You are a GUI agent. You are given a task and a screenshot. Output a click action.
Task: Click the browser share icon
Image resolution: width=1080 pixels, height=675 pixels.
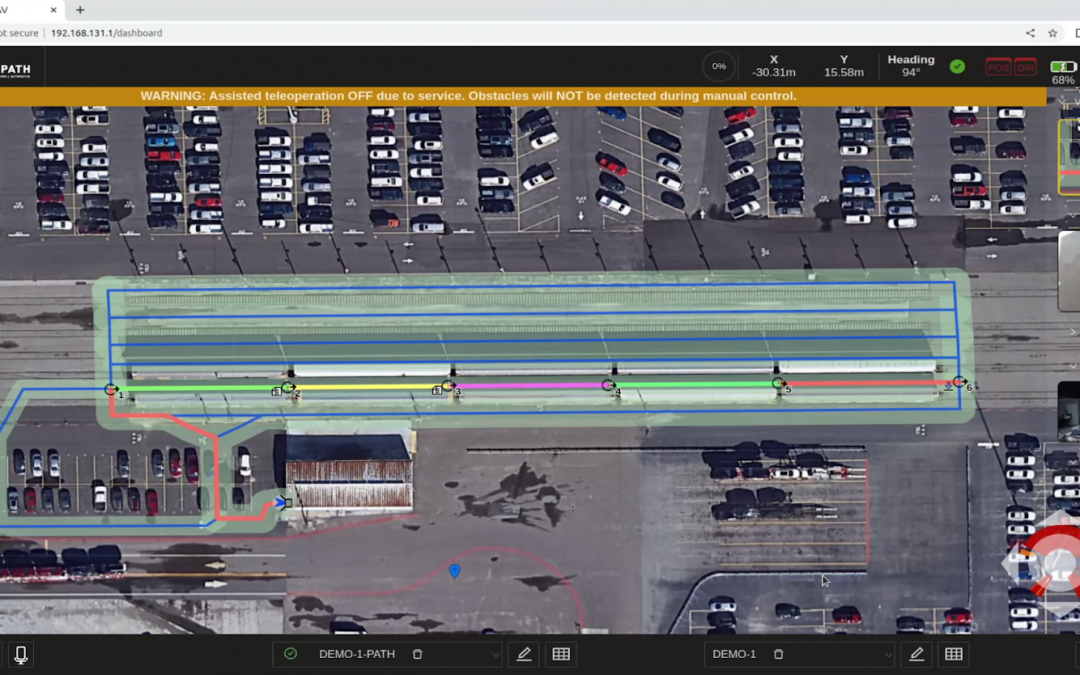pos(1030,33)
